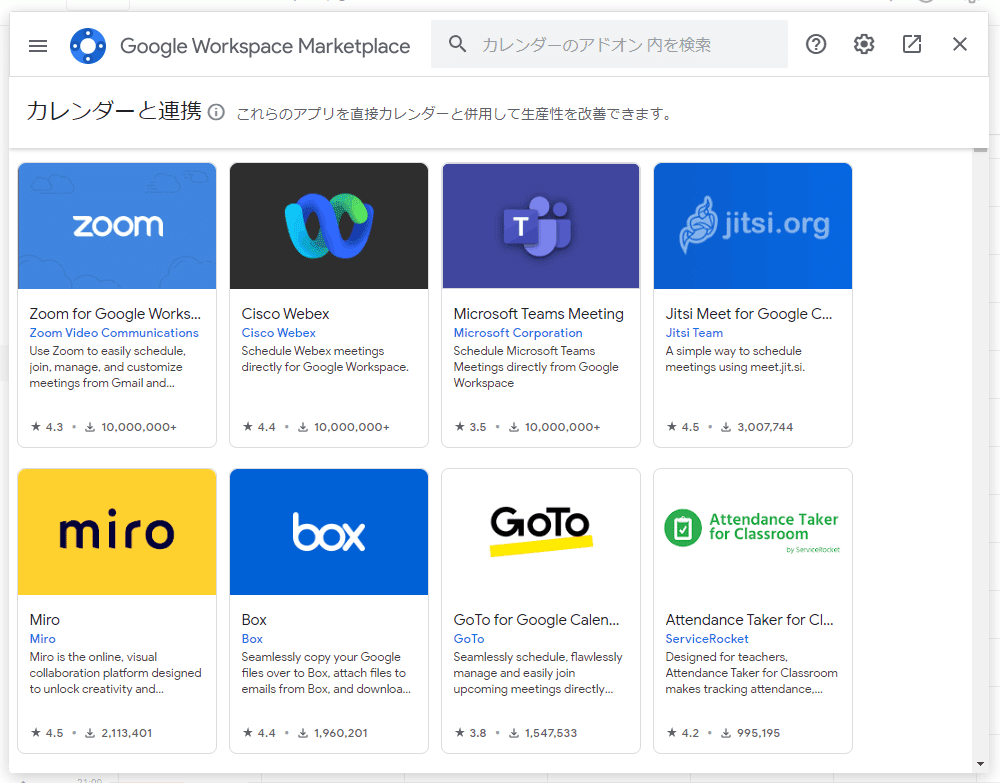Open the Miro banner image
This screenshot has height=783, width=1000.
(x=117, y=532)
